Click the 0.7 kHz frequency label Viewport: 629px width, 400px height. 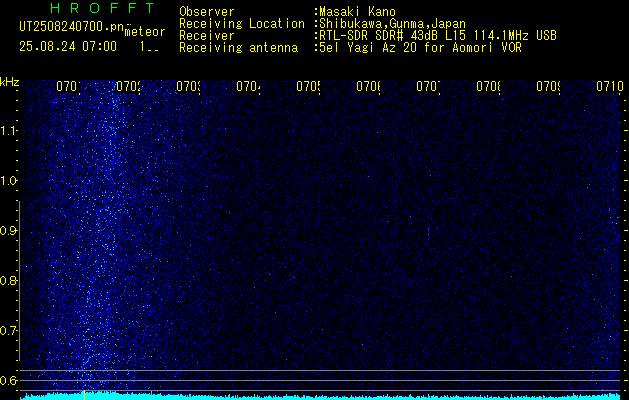point(9,331)
